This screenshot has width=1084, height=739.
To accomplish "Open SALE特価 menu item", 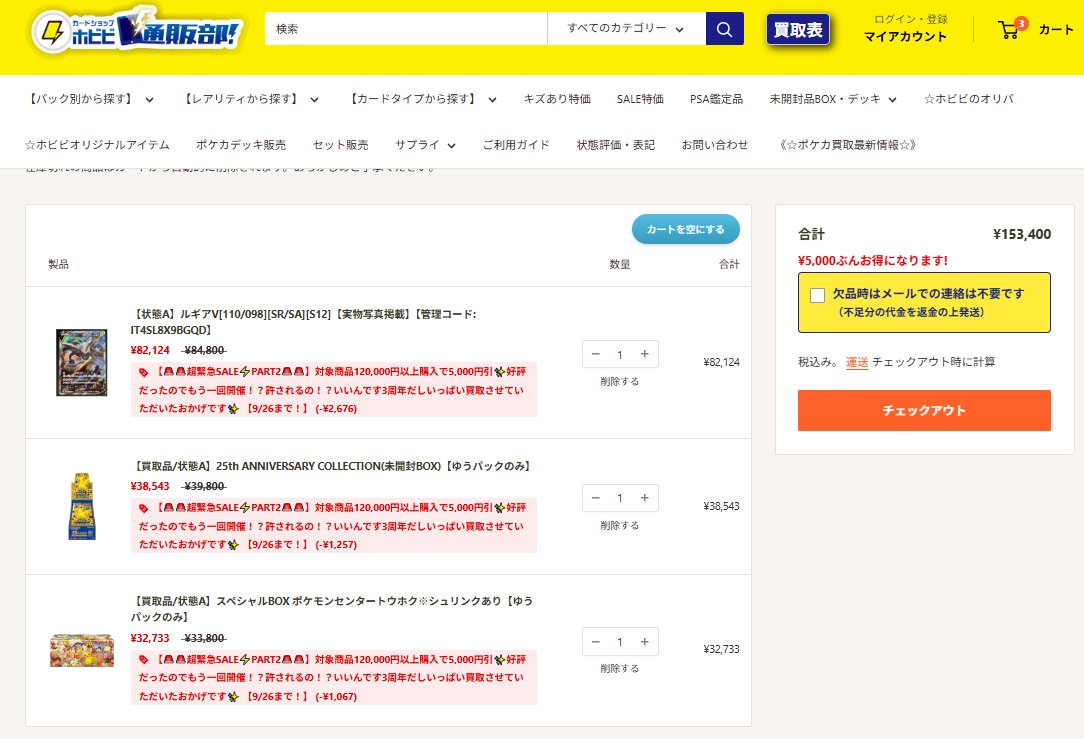I will (x=640, y=99).
